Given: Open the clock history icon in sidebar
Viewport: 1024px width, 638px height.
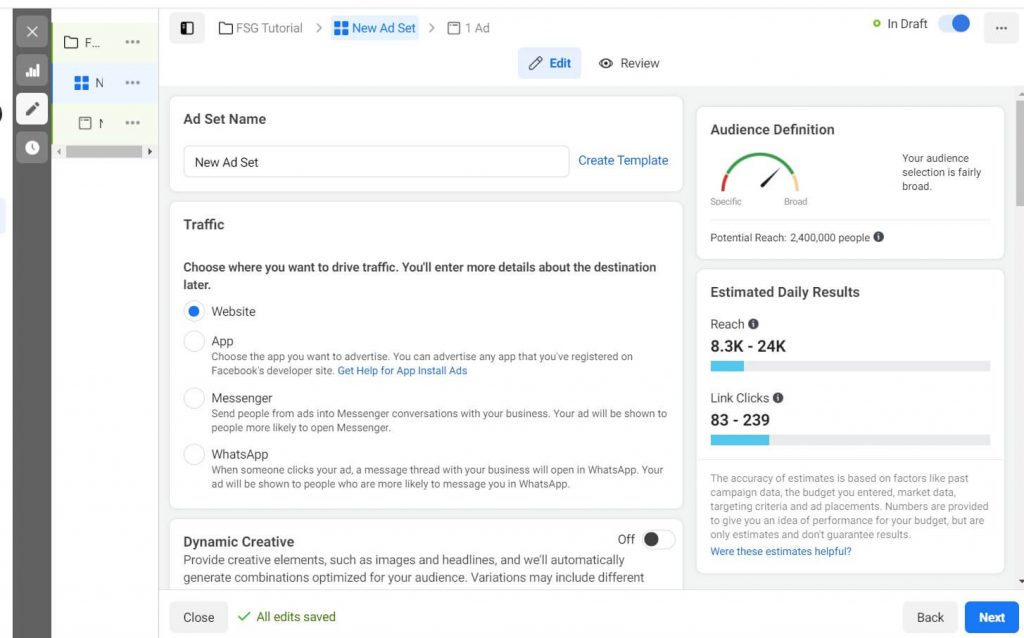Looking at the screenshot, I should pyautogui.click(x=32, y=147).
